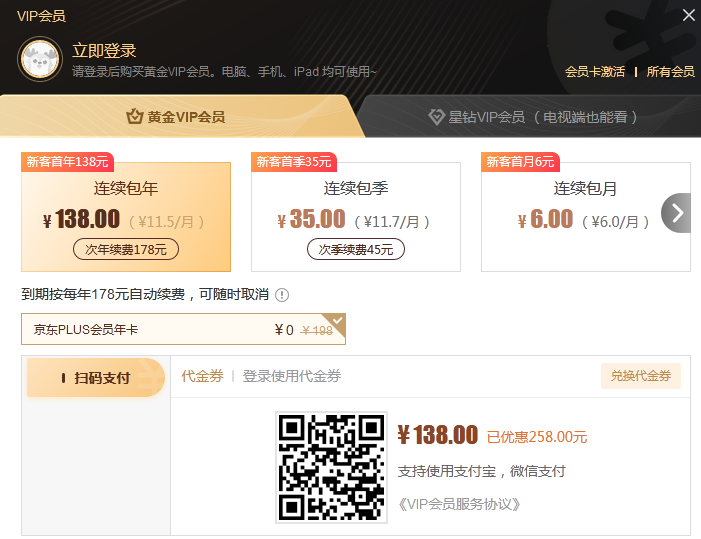
Task: Select the 连续包季 35.00 plan
Action: click(356, 217)
